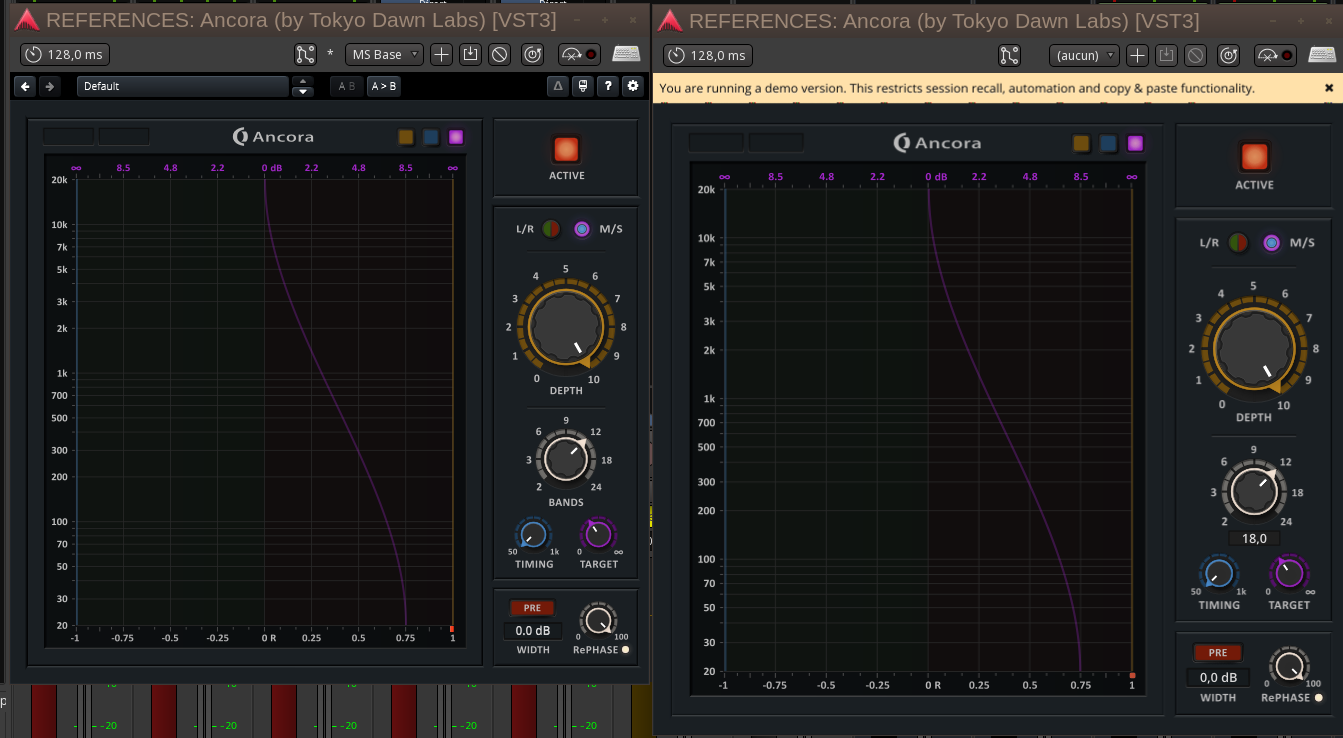Click the help question mark icon
The height and width of the screenshot is (738, 1343).
coord(607,86)
